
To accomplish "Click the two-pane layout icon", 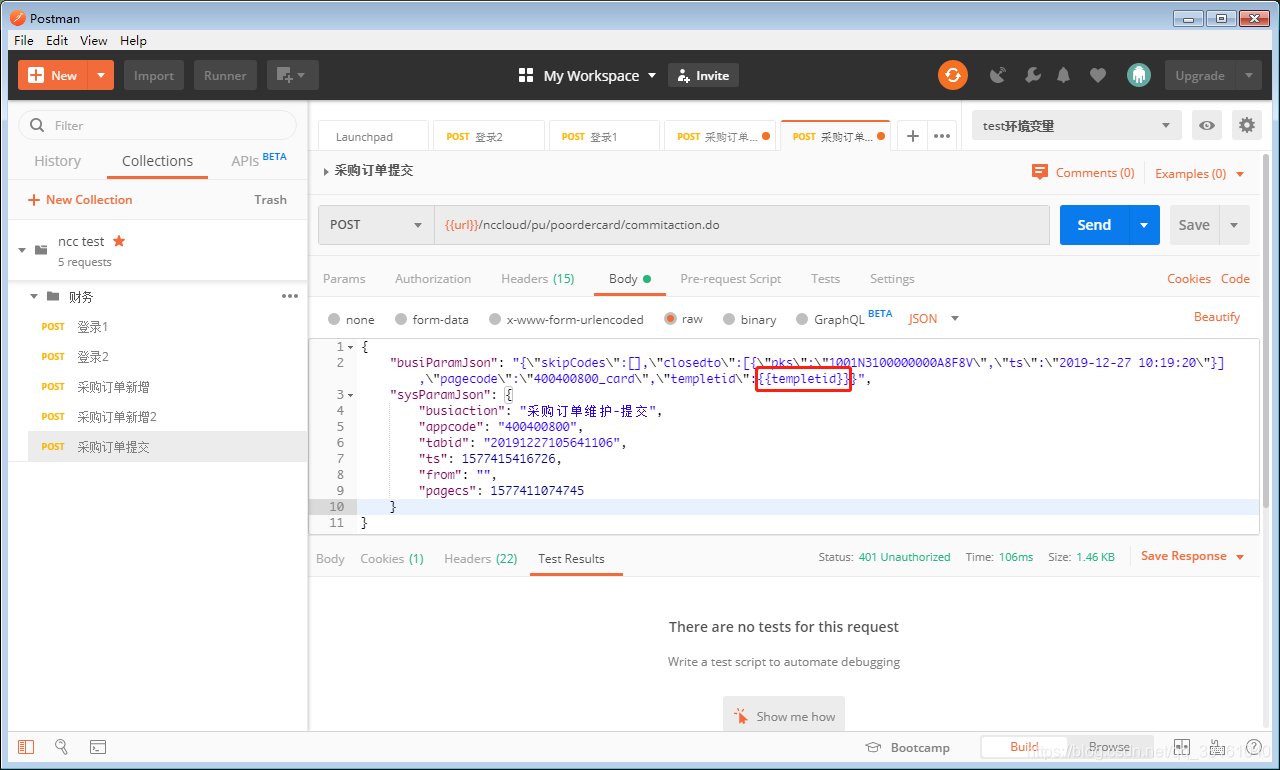I will 1182,747.
